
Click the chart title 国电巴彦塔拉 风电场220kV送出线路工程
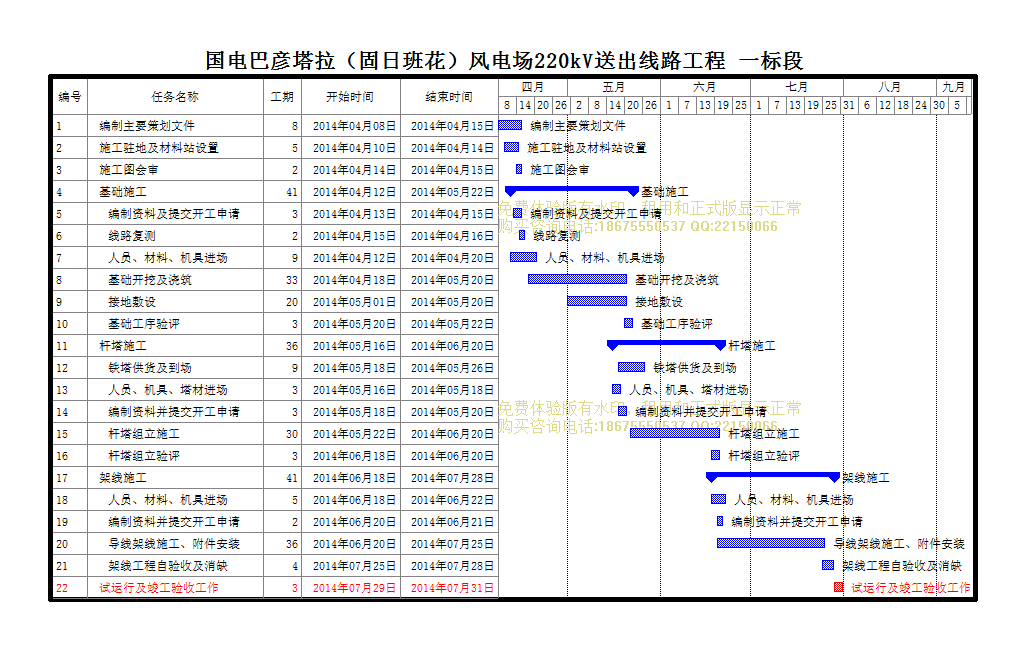(504, 61)
